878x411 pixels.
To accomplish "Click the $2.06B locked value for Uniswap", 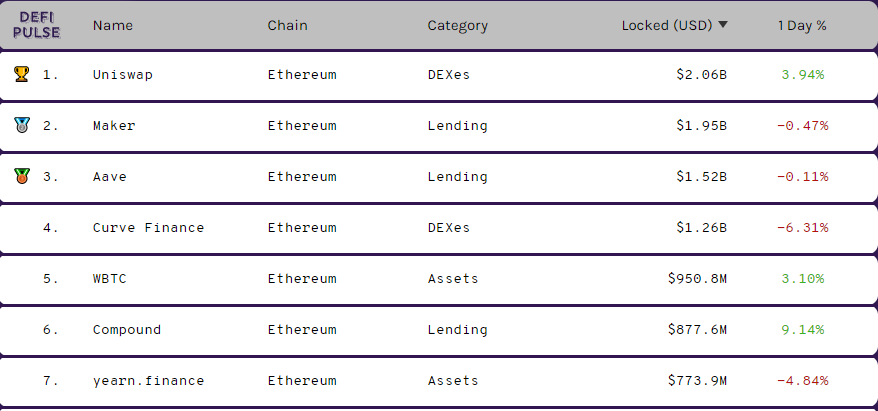I will (x=701, y=74).
